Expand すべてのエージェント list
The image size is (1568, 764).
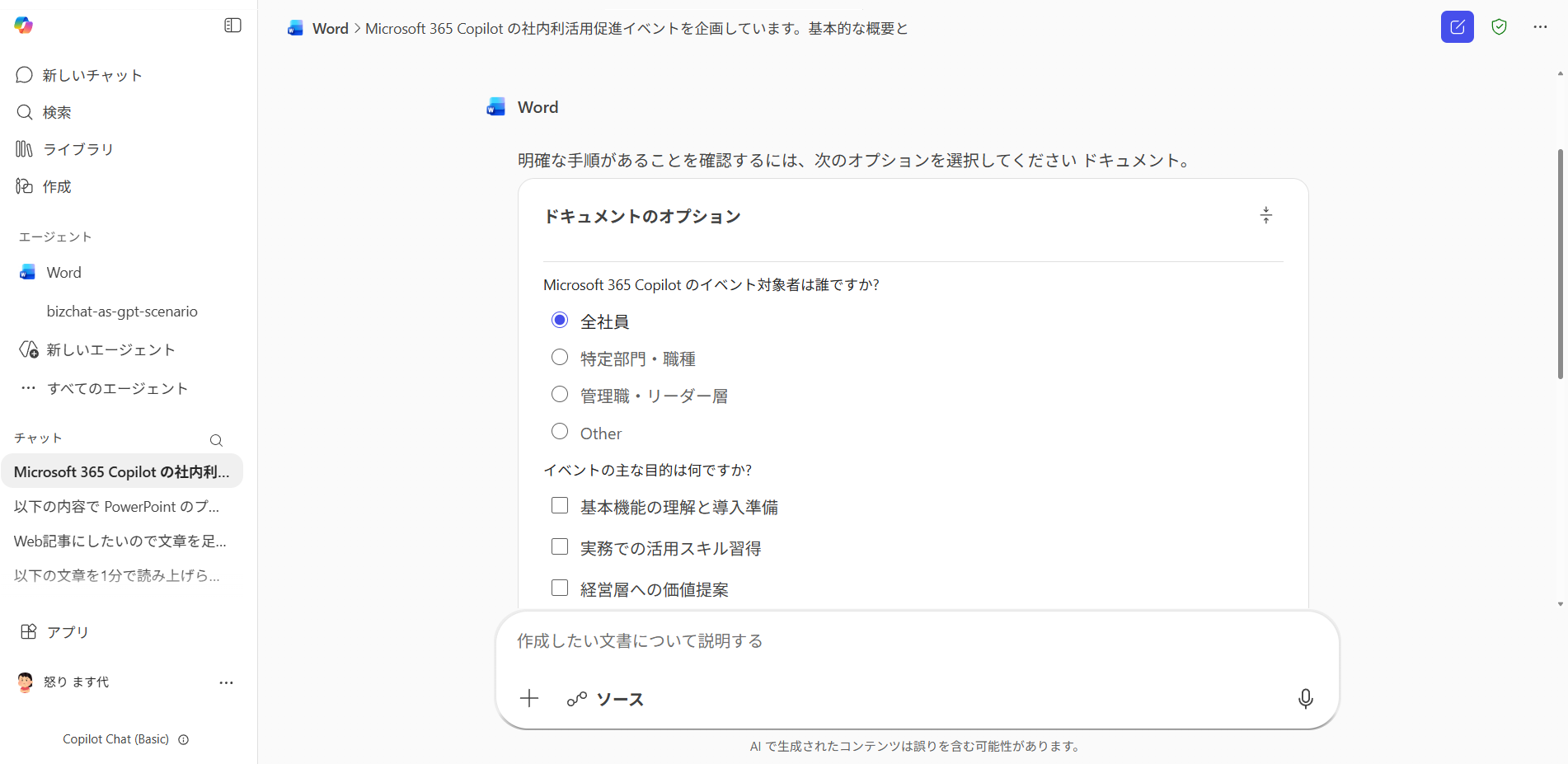click(x=117, y=388)
